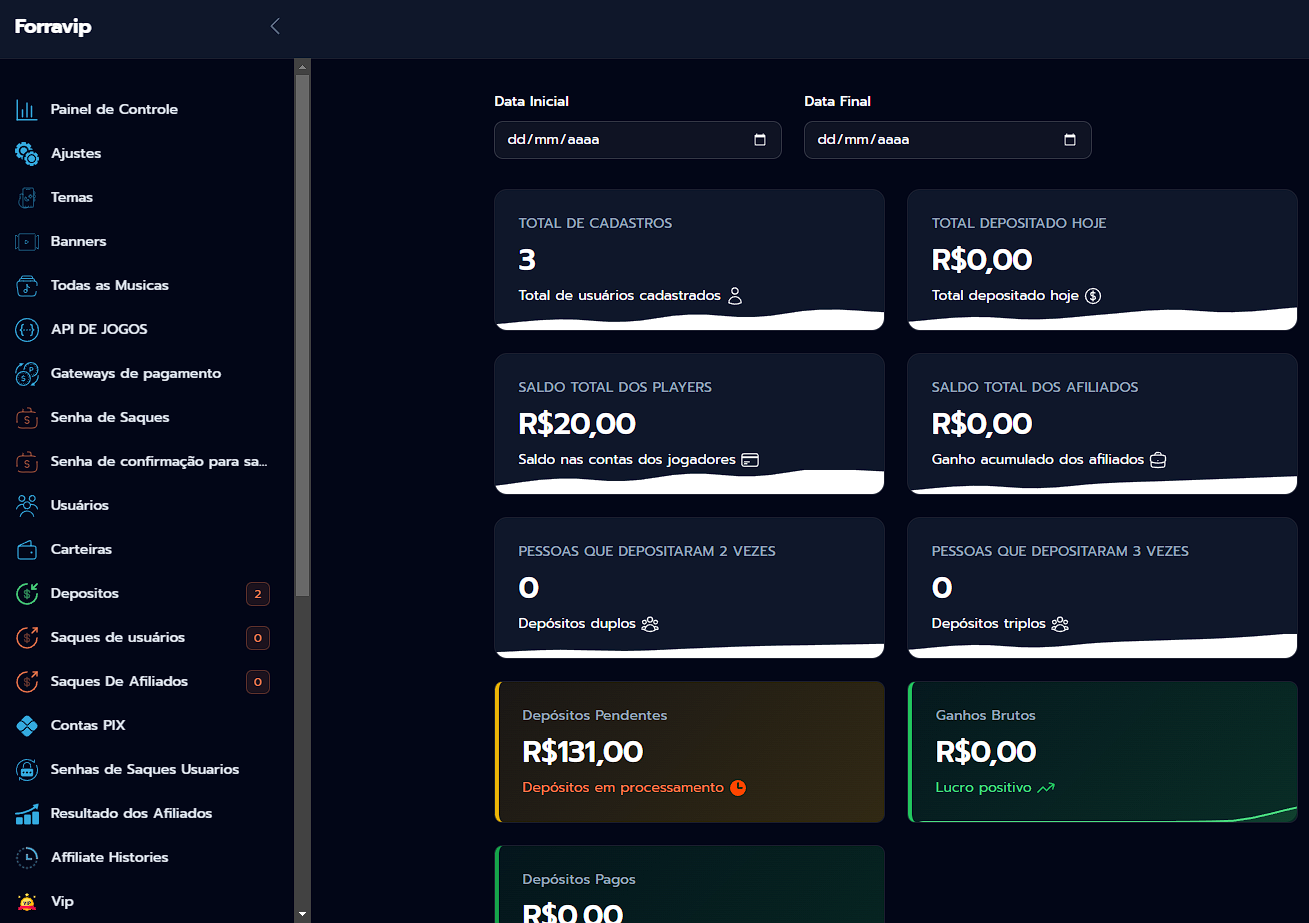Click the R$20,00 player balance value

[x=577, y=424]
